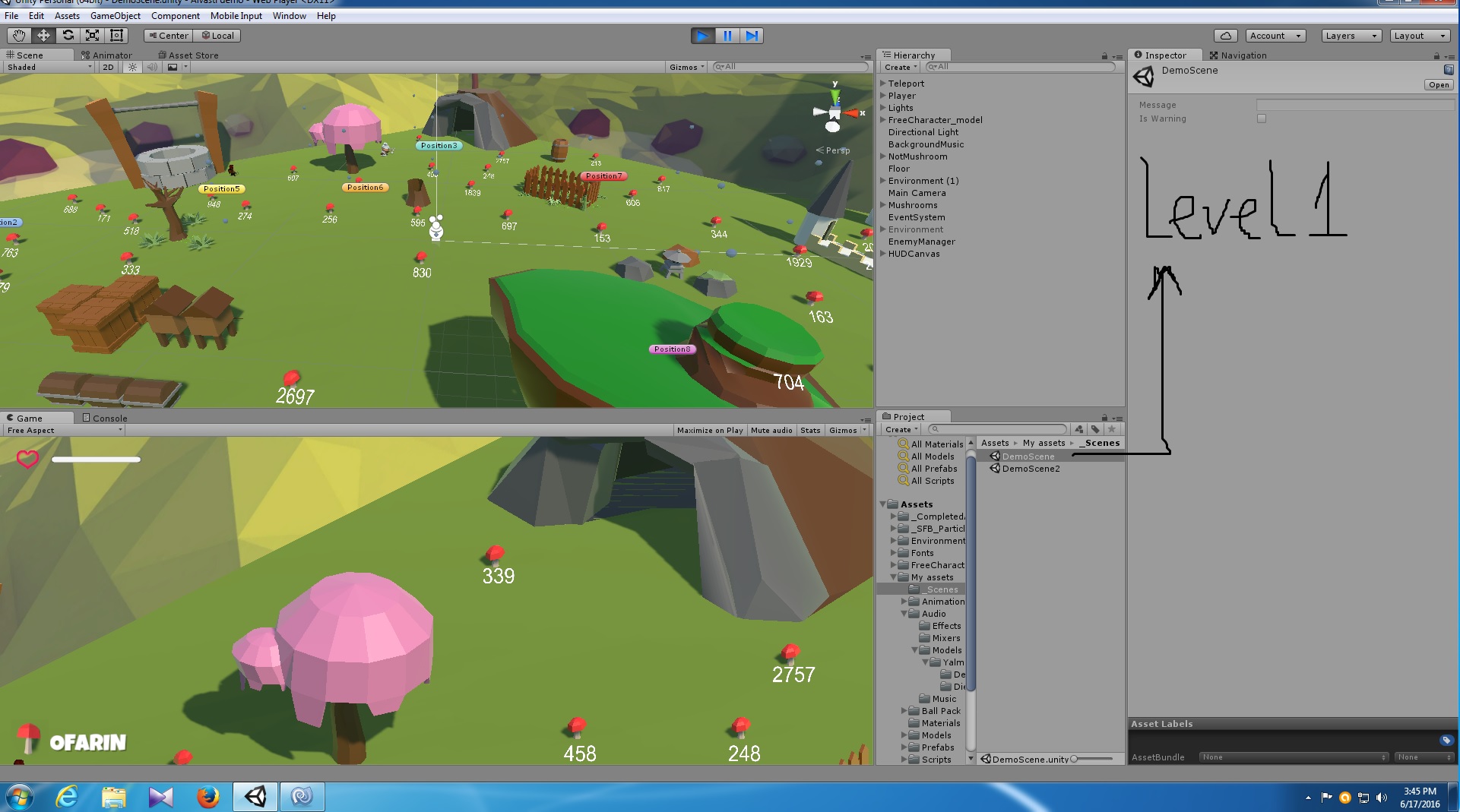The height and width of the screenshot is (812, 1460).
Task: Toggle 2D view mode
Action: click(x=108, y=67)
